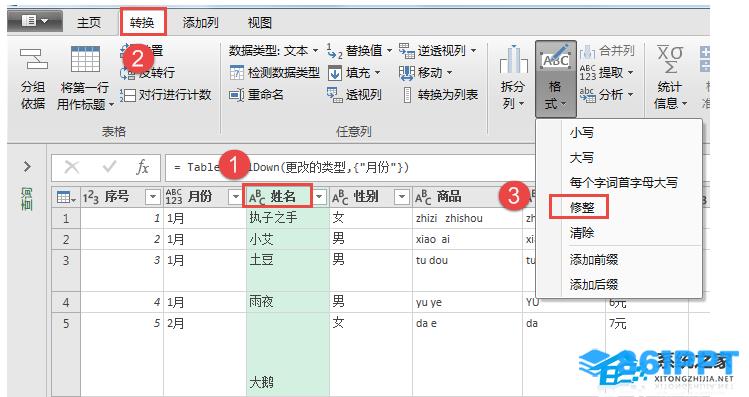Click 填充 down-arrow icon
The height and width of the screenshot is (397, 749).
point(335,73)
